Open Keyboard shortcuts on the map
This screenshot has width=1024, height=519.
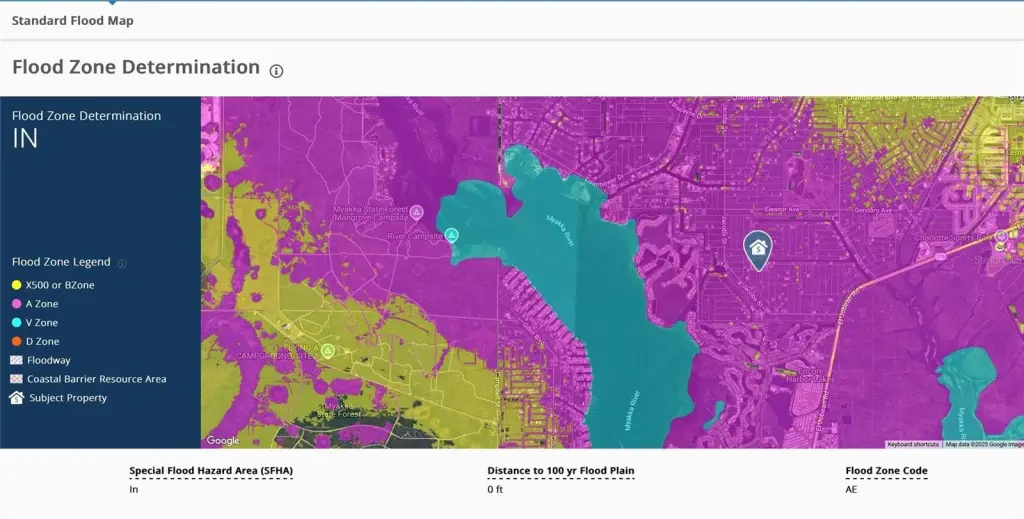912,444
